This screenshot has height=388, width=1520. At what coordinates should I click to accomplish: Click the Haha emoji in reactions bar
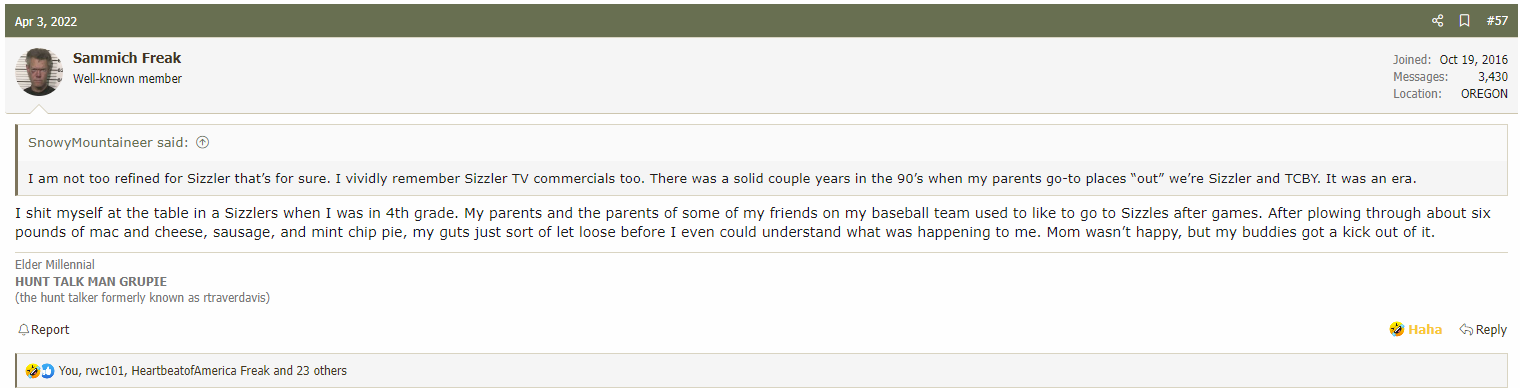coord(33,370)
